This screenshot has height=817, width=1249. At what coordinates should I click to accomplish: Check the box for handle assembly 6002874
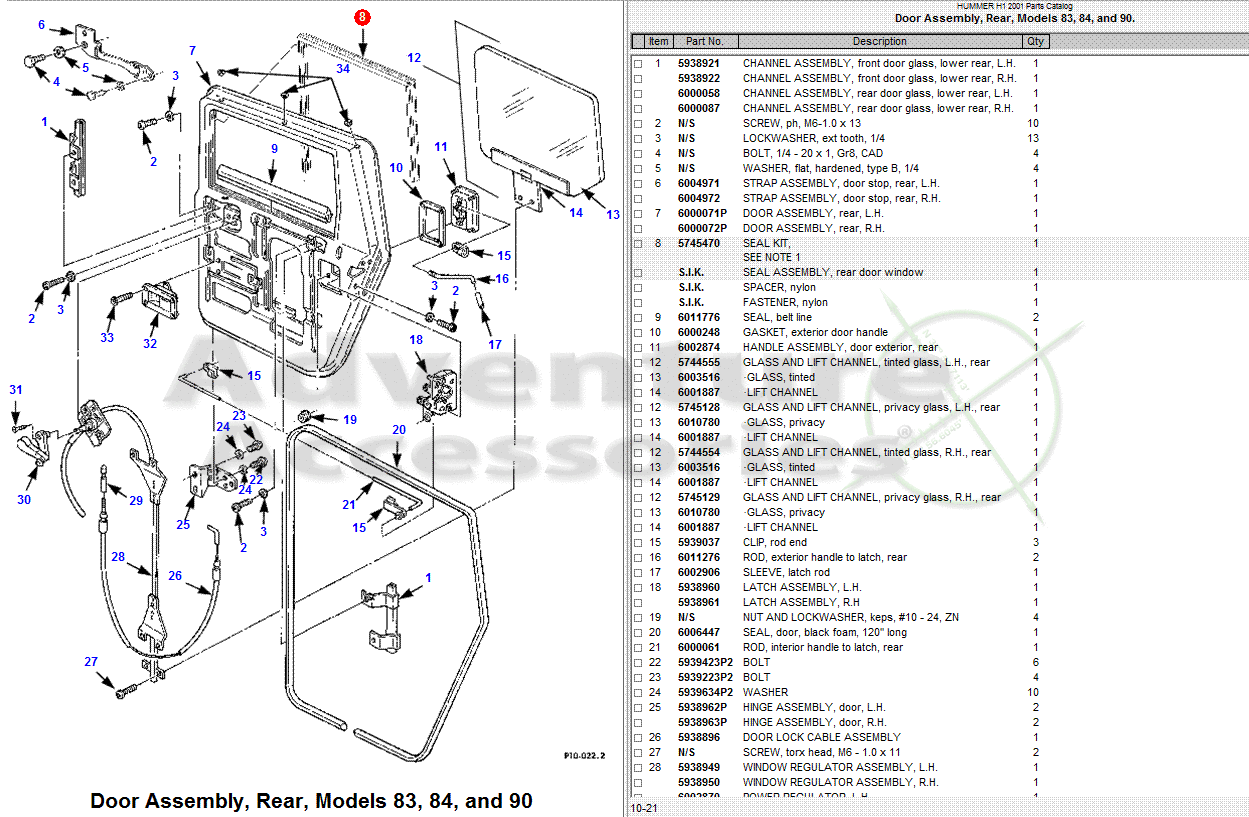click(637, 348)
